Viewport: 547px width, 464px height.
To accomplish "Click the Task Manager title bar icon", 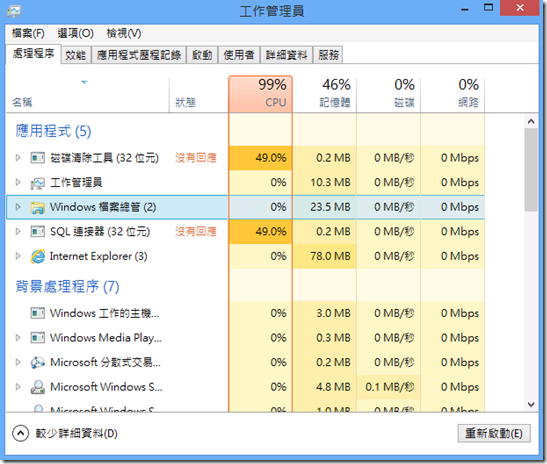I will click(14, 11).
